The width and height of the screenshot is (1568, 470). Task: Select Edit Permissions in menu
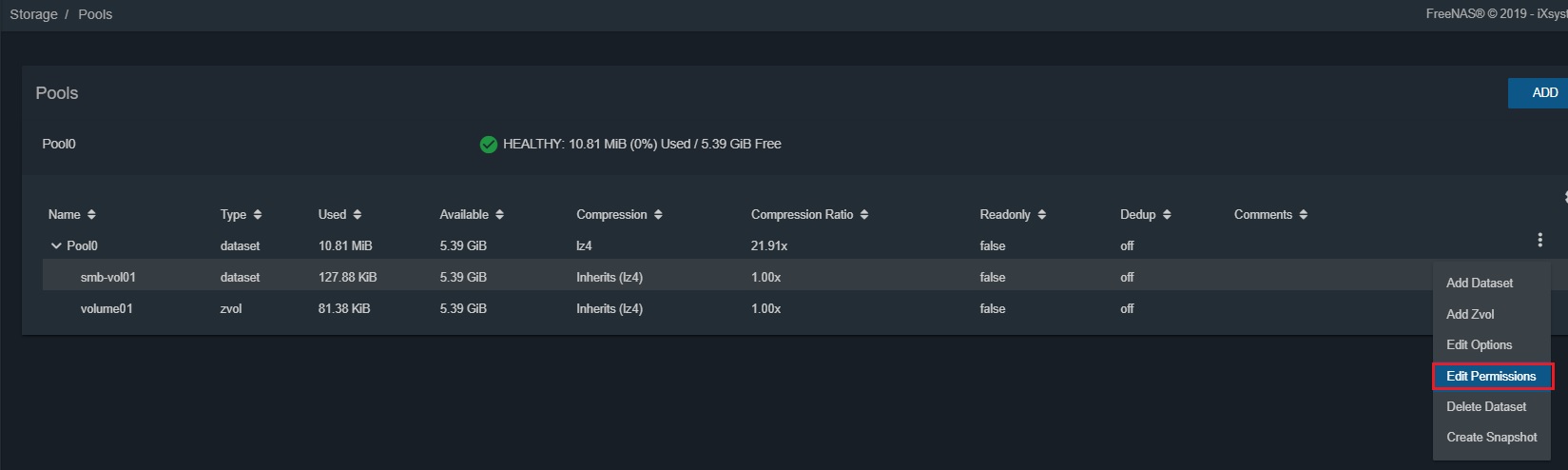(1491, 377)
